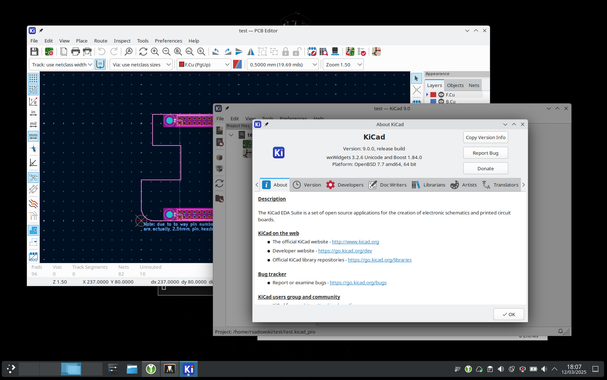Toggle auto track width button beside track dropdown
607x380 pixels.
click(x=100, y=64)
